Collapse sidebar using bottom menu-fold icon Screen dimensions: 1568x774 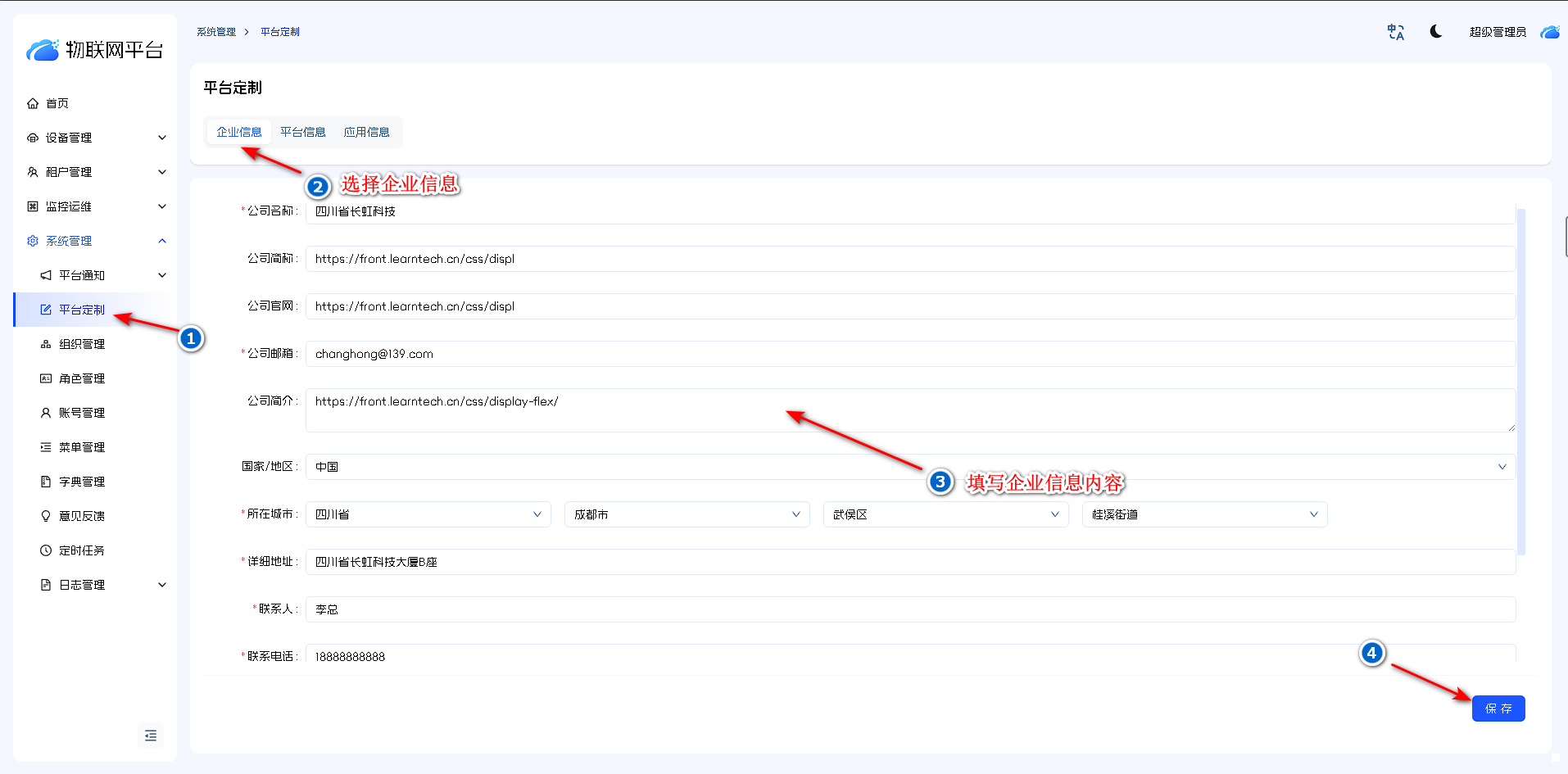pyautogui.click(x=151, y=736)
